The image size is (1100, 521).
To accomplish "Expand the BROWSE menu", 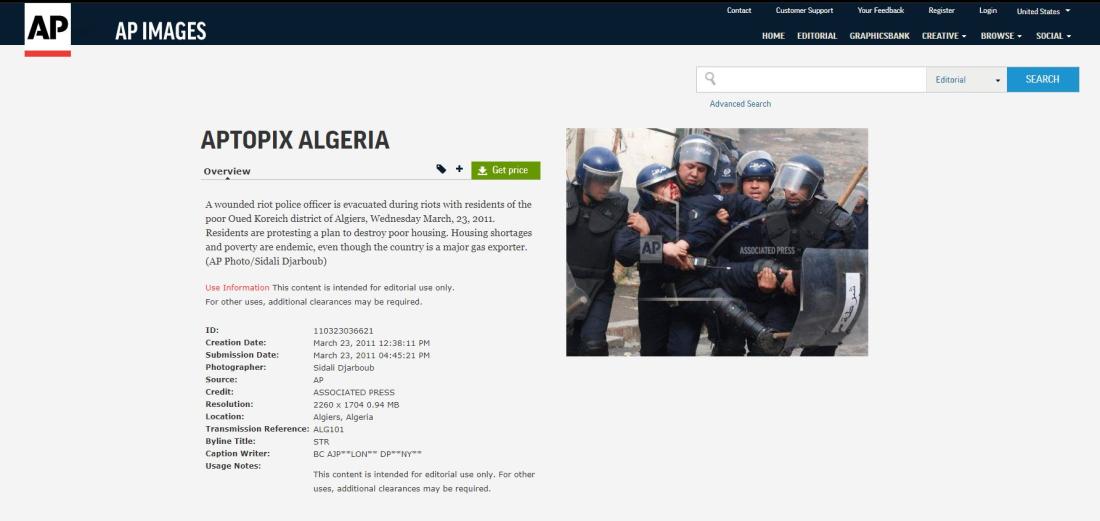I will point(1001,36).
